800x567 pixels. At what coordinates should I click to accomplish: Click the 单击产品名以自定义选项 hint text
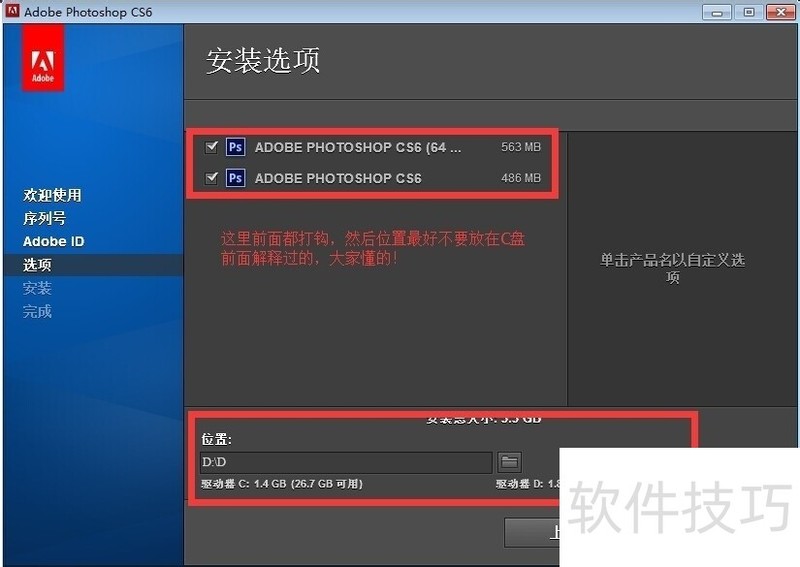point(672,268)
